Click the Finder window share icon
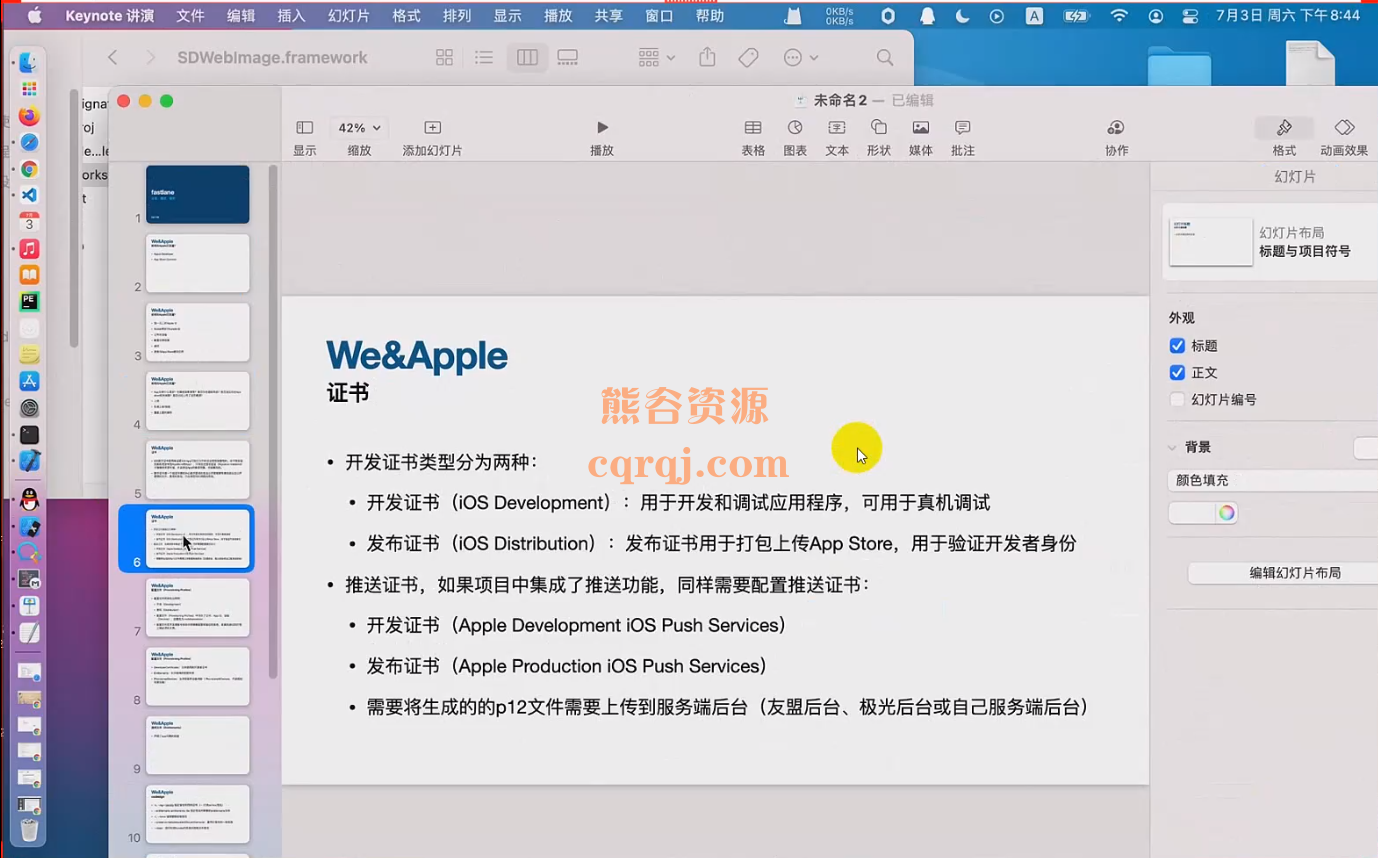 pyautogui.click(x=707, y=57)
